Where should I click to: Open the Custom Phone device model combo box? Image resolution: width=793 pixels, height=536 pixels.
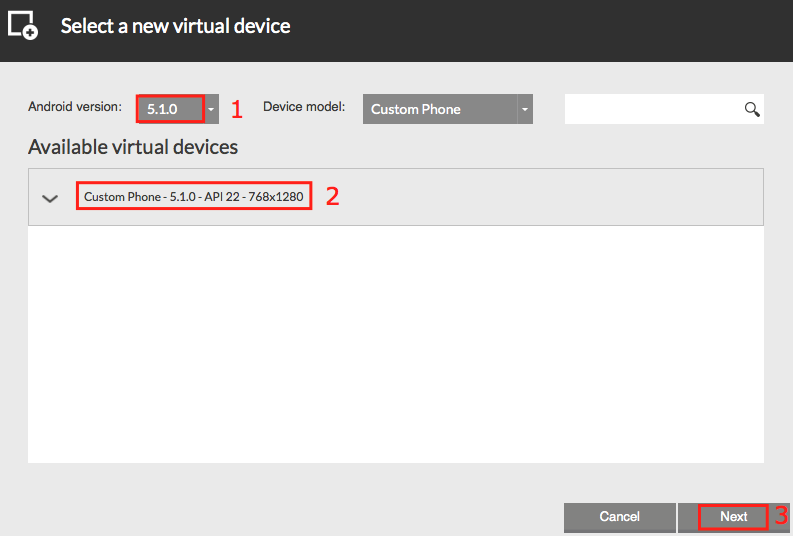pos(448,109)
